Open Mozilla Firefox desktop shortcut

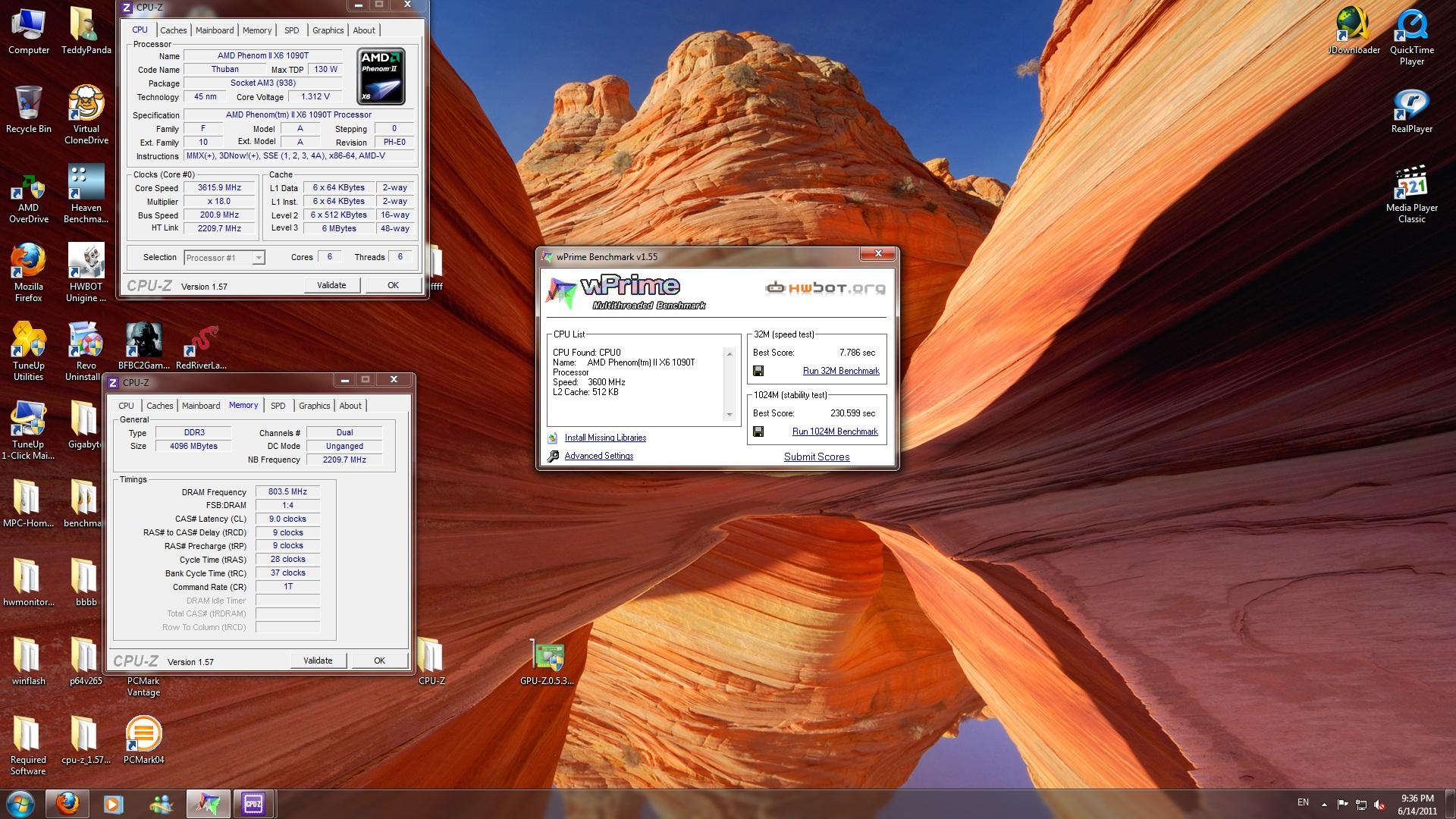tap(28, 273)
